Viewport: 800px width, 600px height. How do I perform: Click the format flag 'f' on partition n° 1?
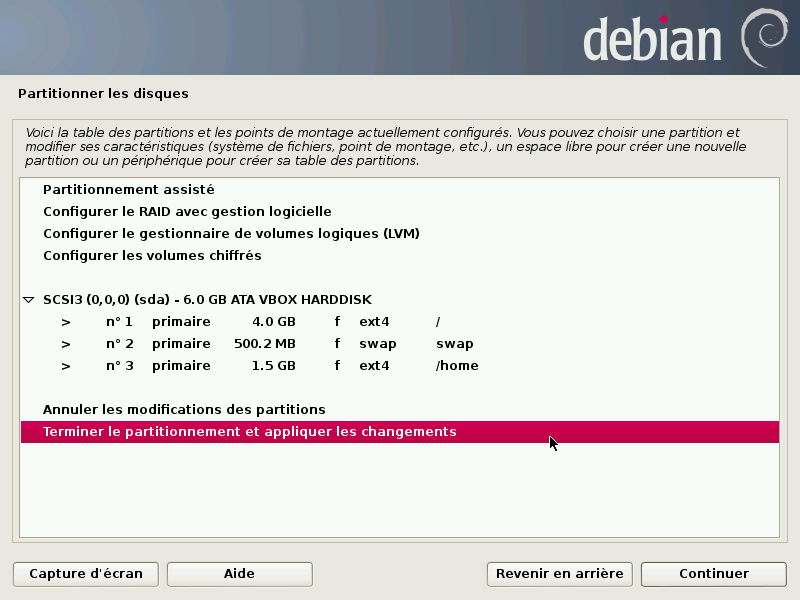337,322
